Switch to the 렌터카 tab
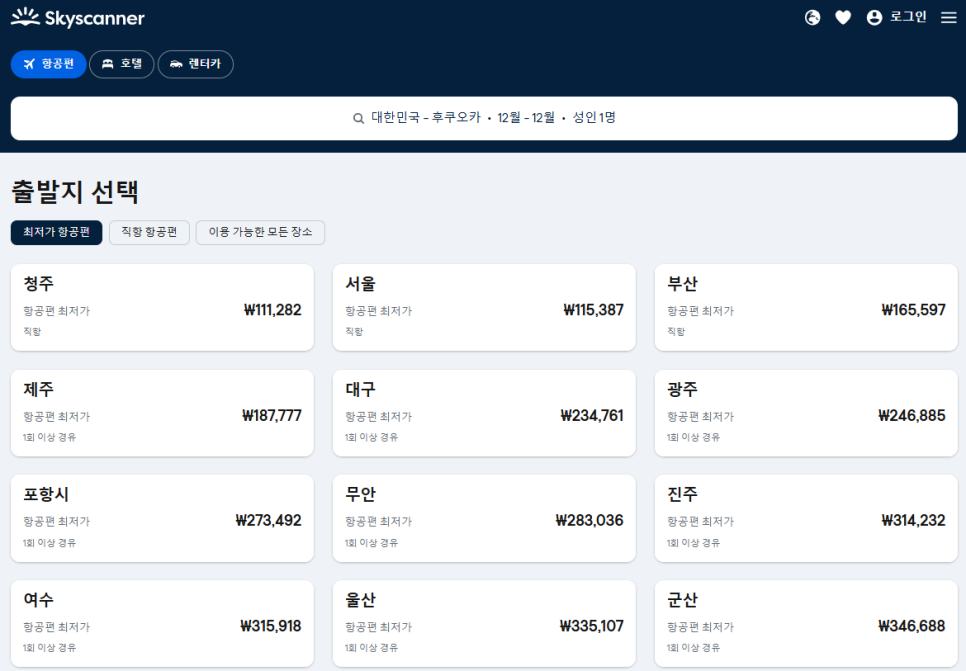 [x=195, y=64]
